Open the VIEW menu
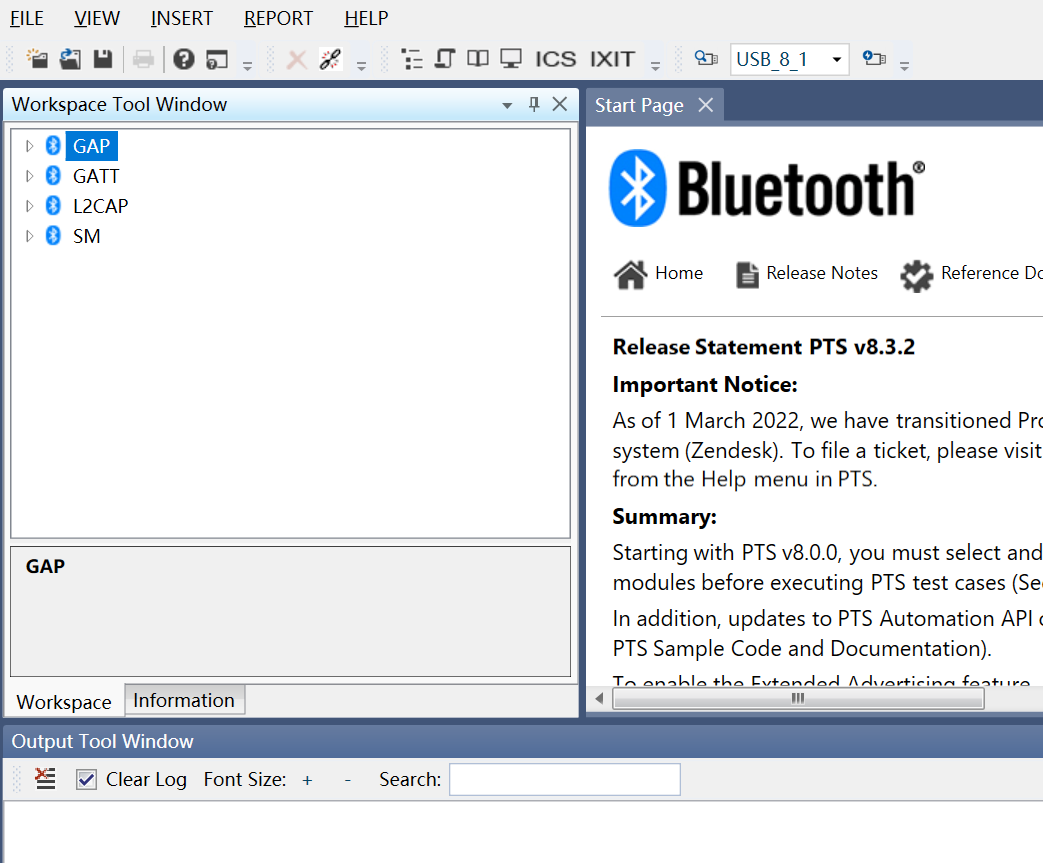The width and height of the screenshot is (1043, 863). pyautogui.click(x=97, y=18)
